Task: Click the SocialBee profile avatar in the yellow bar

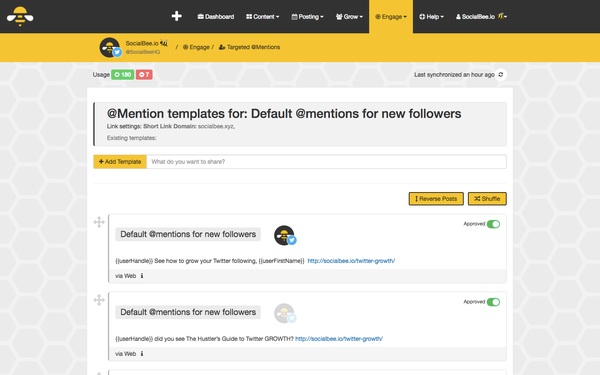Action: [110, 47]
